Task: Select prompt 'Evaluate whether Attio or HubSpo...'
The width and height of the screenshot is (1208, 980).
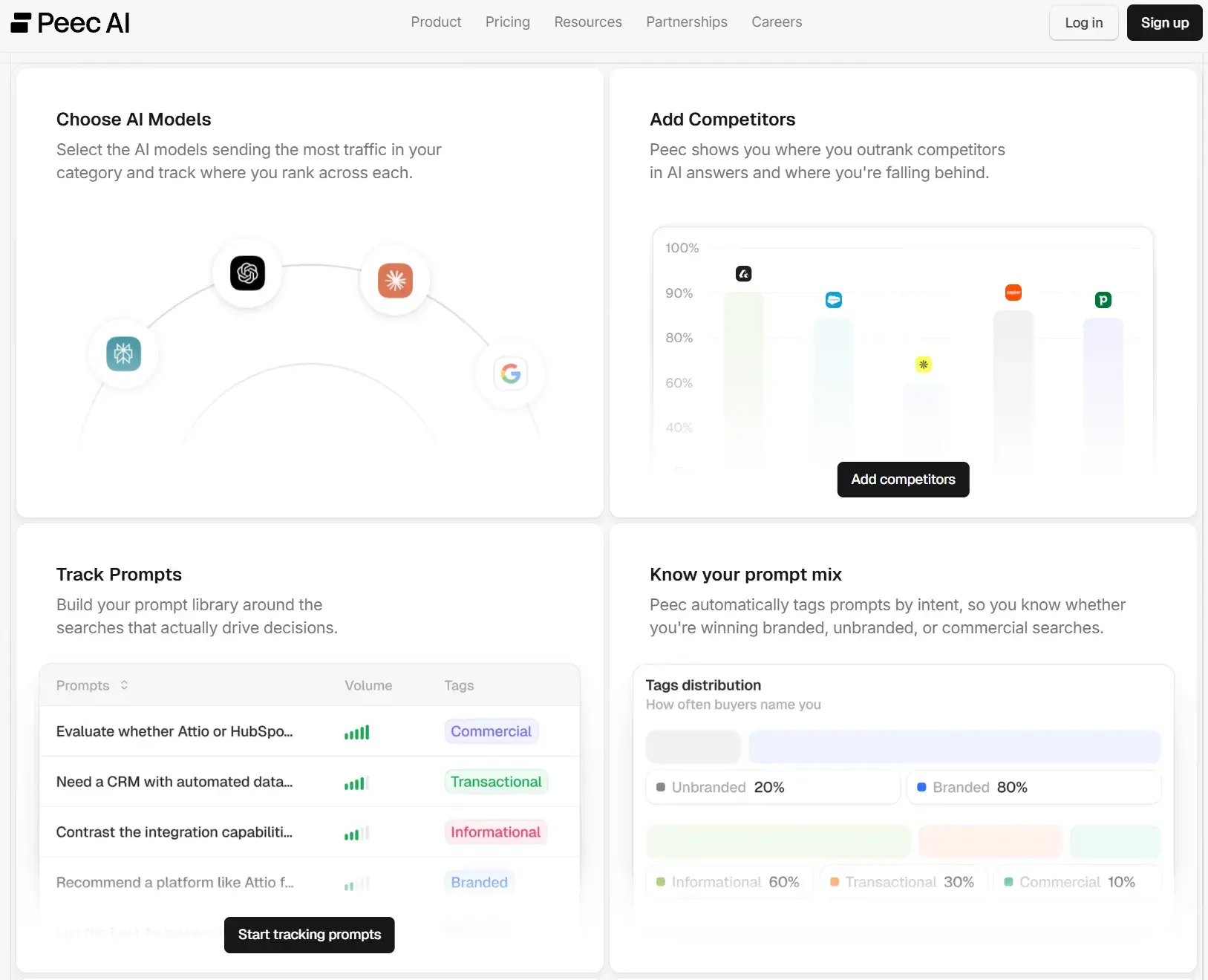Action: point(174,731)
